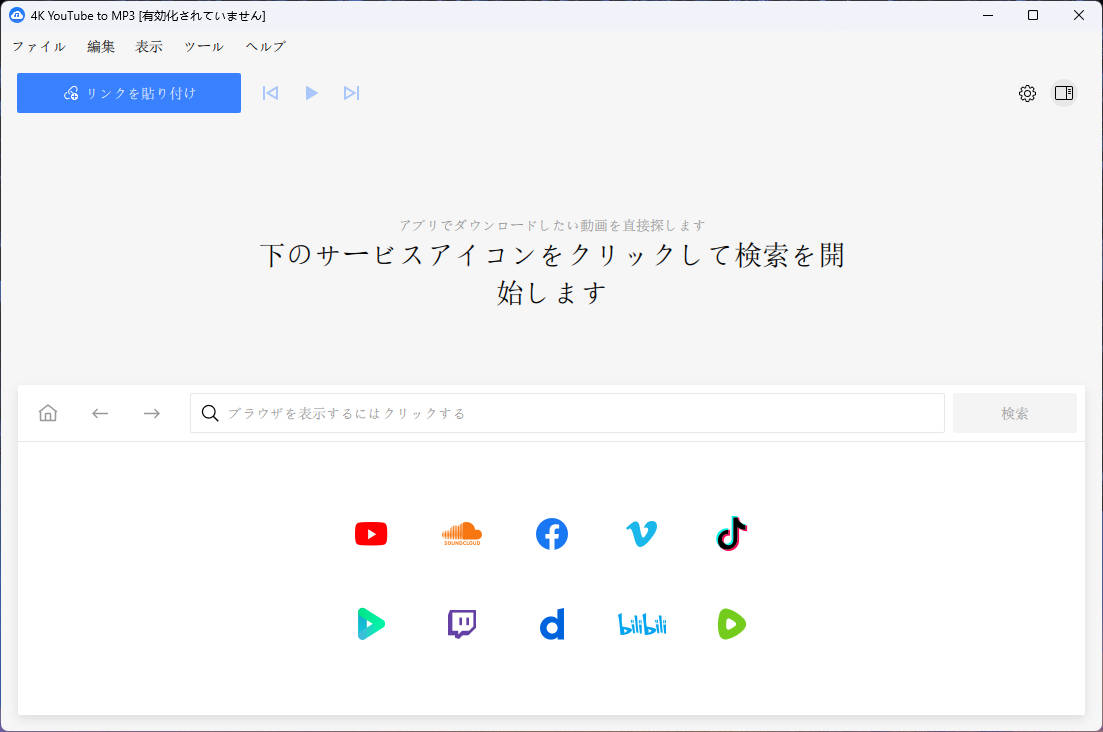
Task: Select the Rumble service icon
Action: click(x=731, y=623)
